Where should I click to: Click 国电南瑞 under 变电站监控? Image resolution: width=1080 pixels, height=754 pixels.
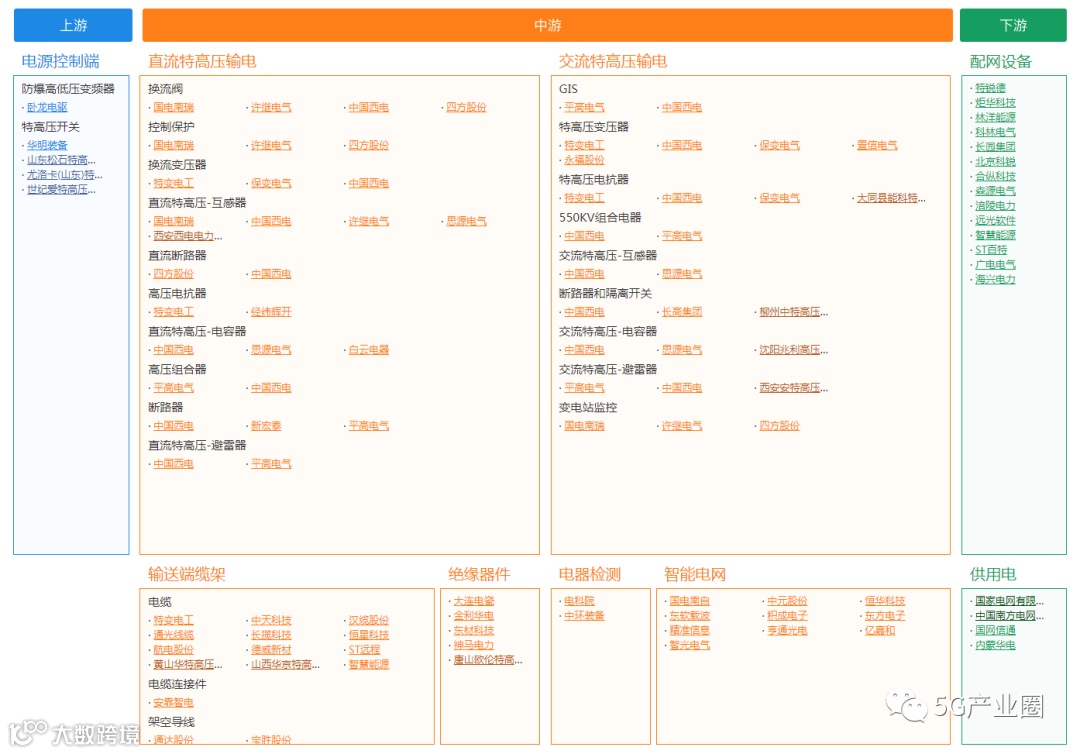coord(584,426)
